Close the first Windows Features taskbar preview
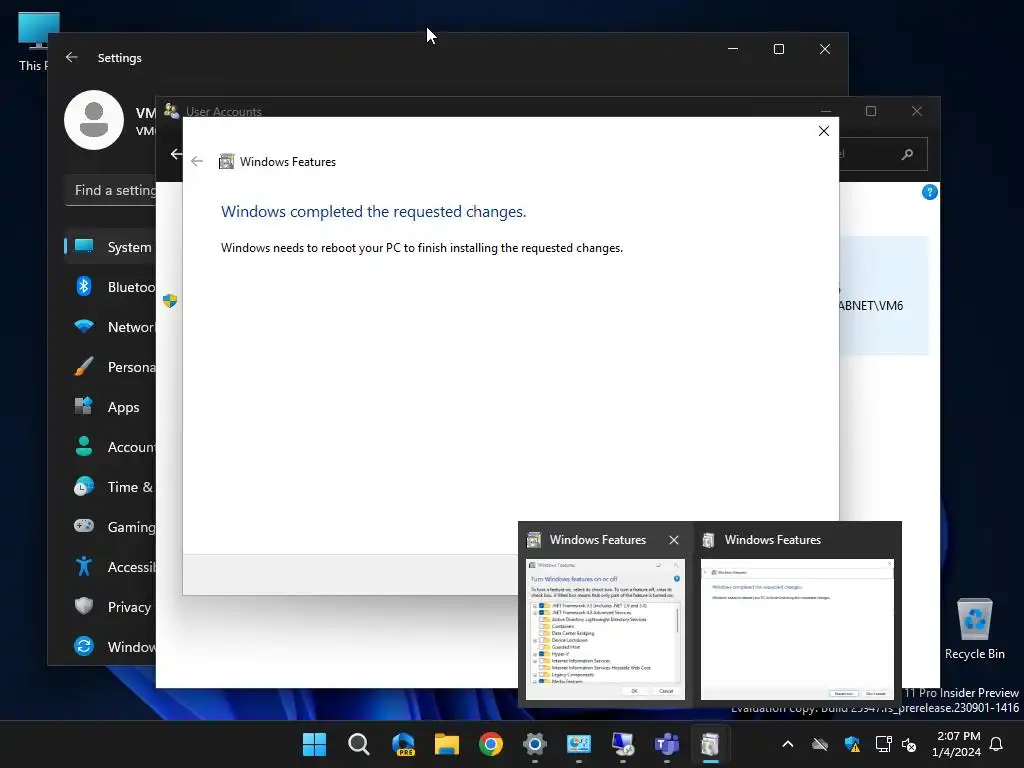 674,540
